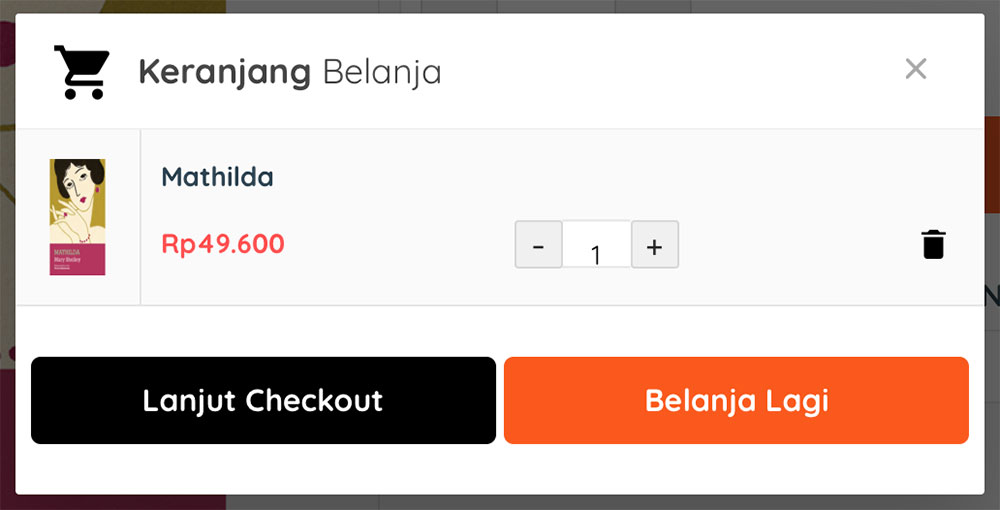Click the shopping cart icon in header
This screenshot has width=1000, height=510.
click(82, 72)
